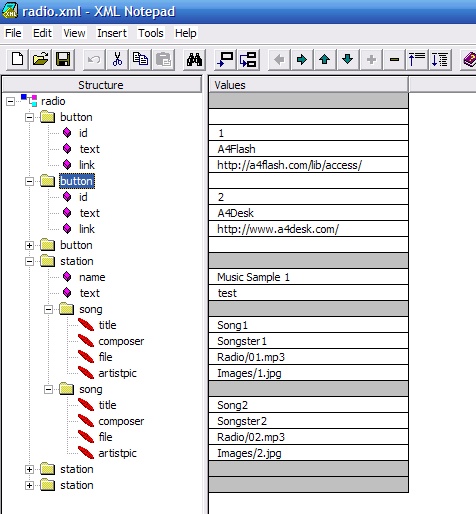Screen dimensions: 476x514
Task: Collapse the root radio node
Action: 11,101
